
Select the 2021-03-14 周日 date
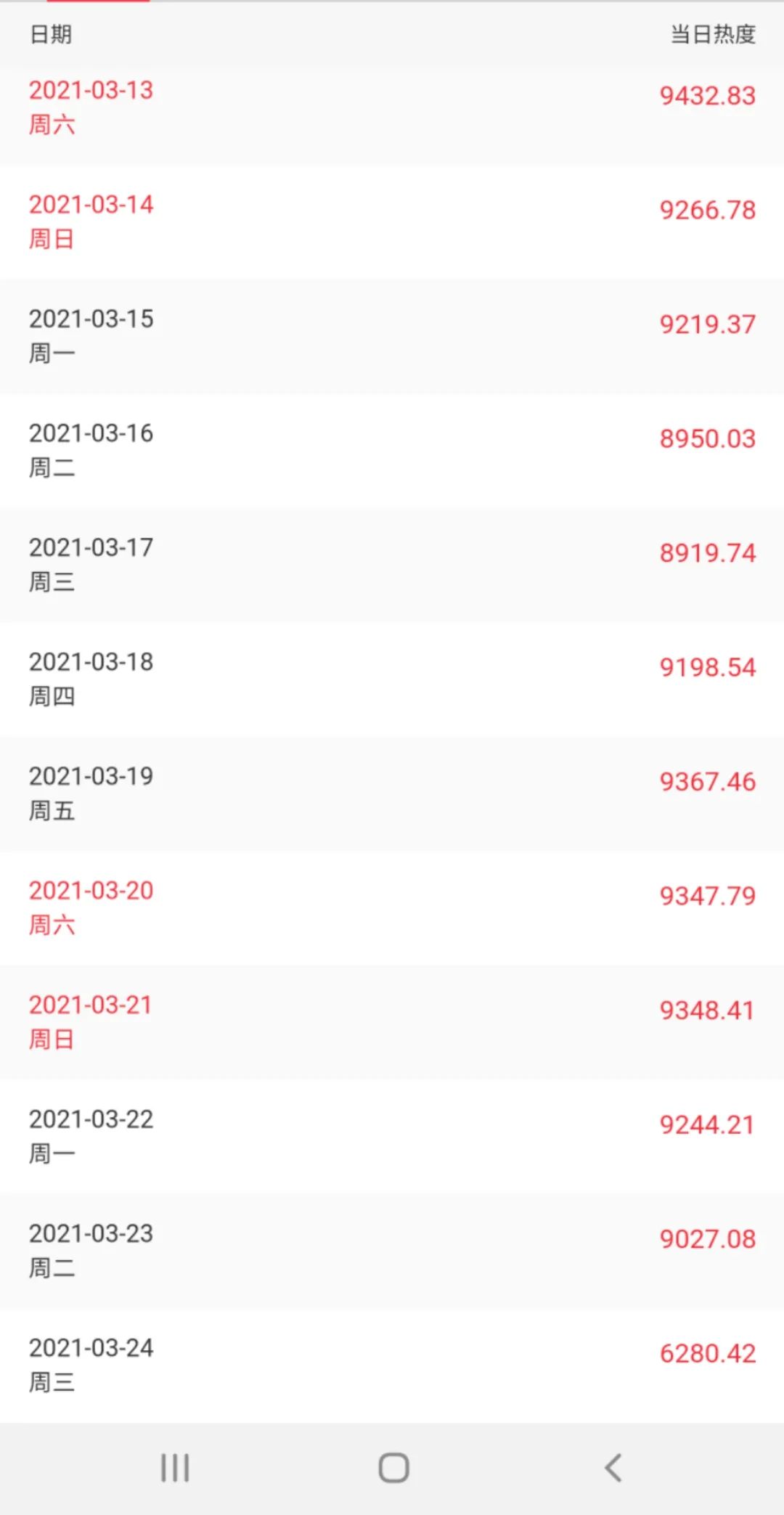point(91,221)
